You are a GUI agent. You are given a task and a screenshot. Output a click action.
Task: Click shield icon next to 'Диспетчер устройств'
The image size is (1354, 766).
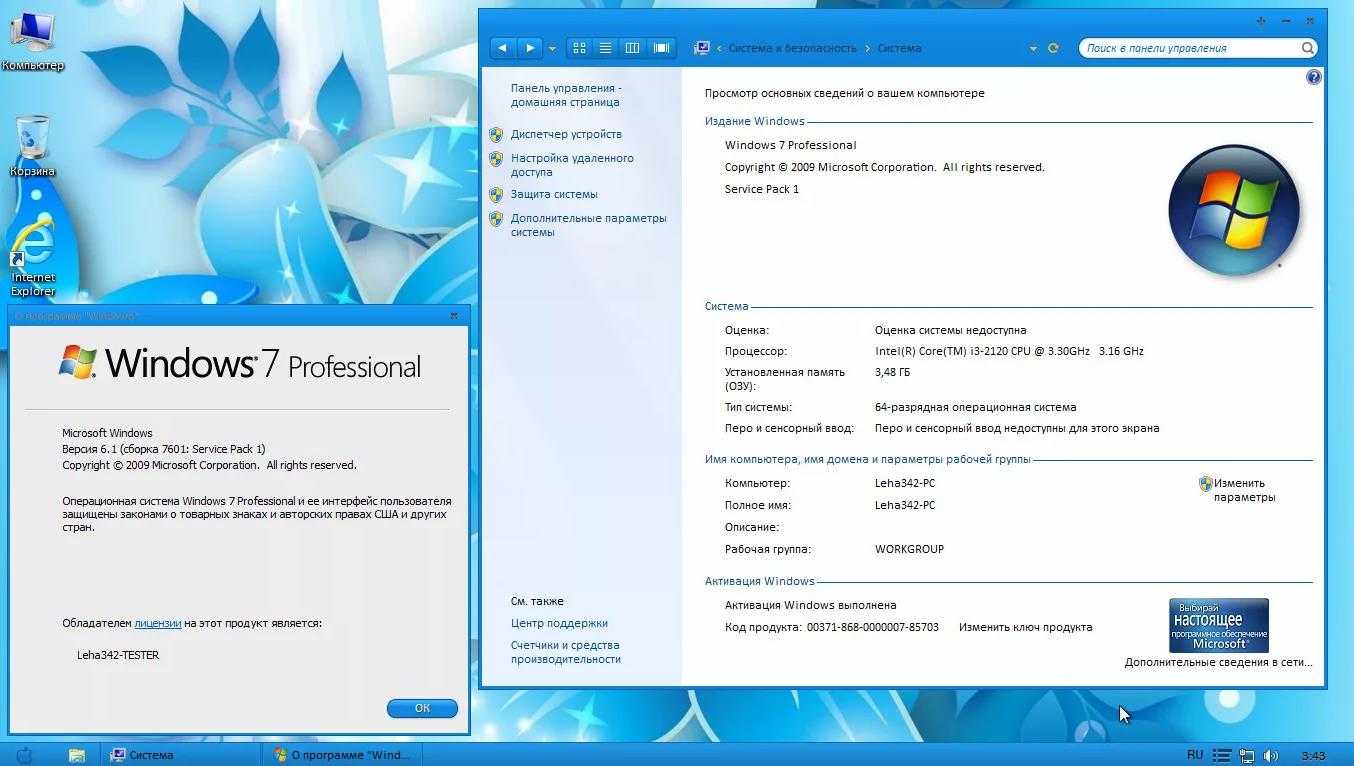pyautogui.click(x=496, y=134)
